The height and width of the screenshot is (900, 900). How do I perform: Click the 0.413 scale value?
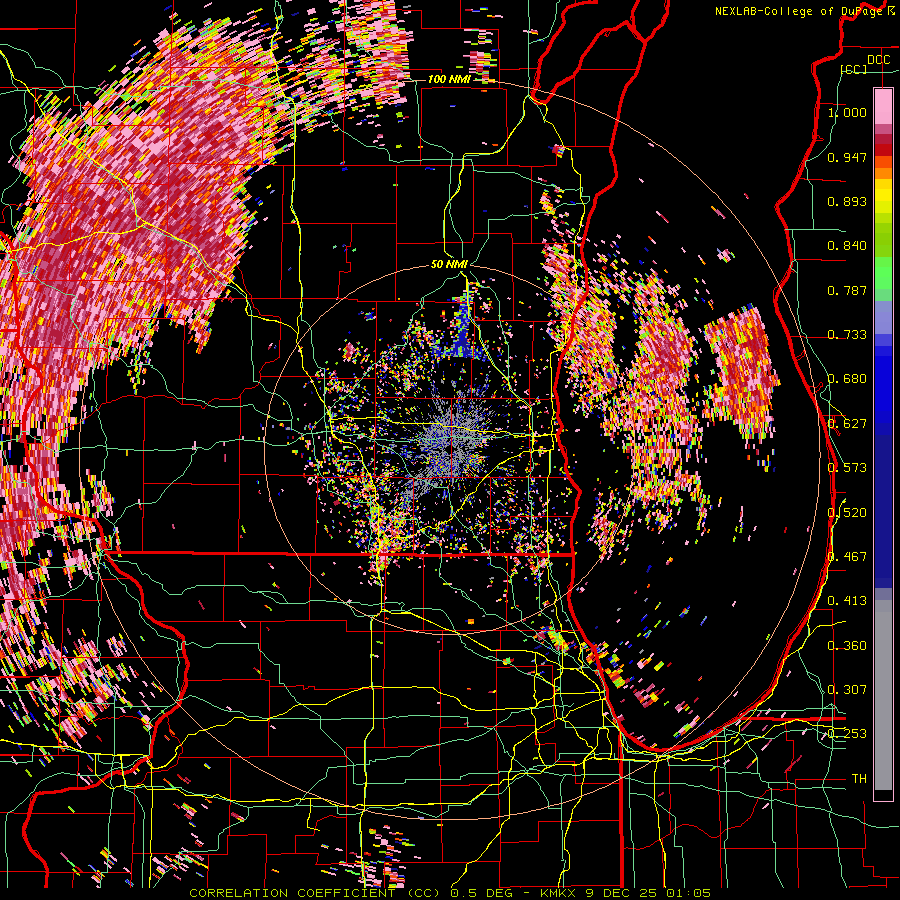pos(847,600)
